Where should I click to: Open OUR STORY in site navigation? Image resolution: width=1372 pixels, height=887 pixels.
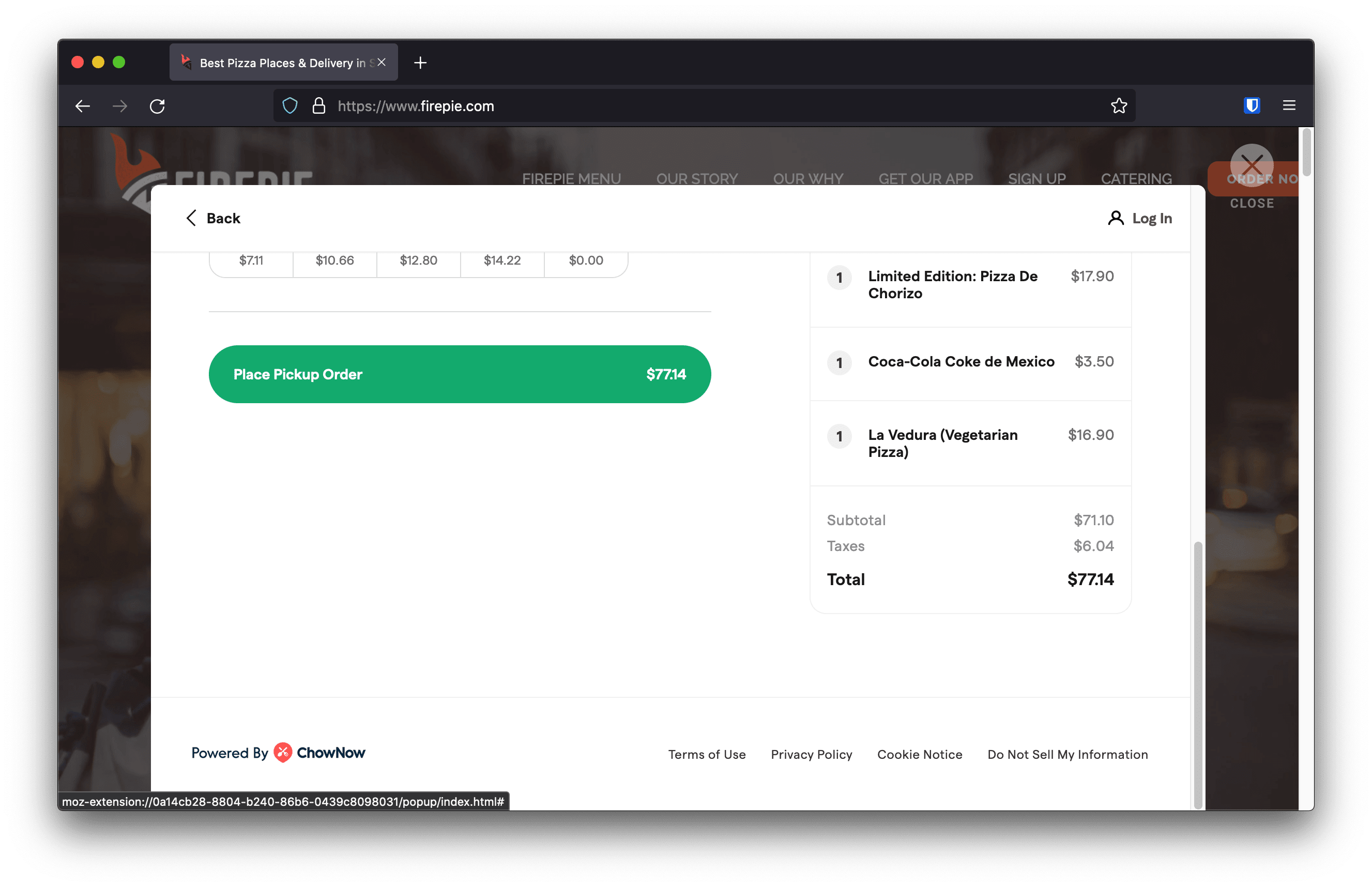pos(697,178)
